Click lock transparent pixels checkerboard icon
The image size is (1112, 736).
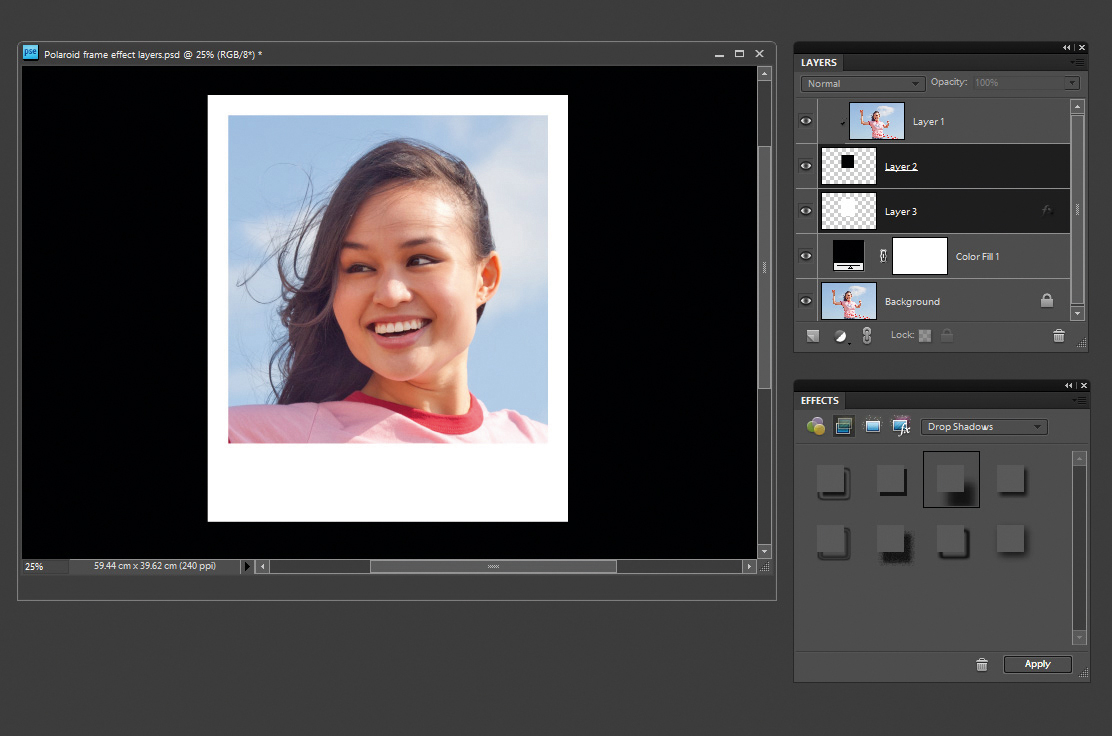(925, 336)
